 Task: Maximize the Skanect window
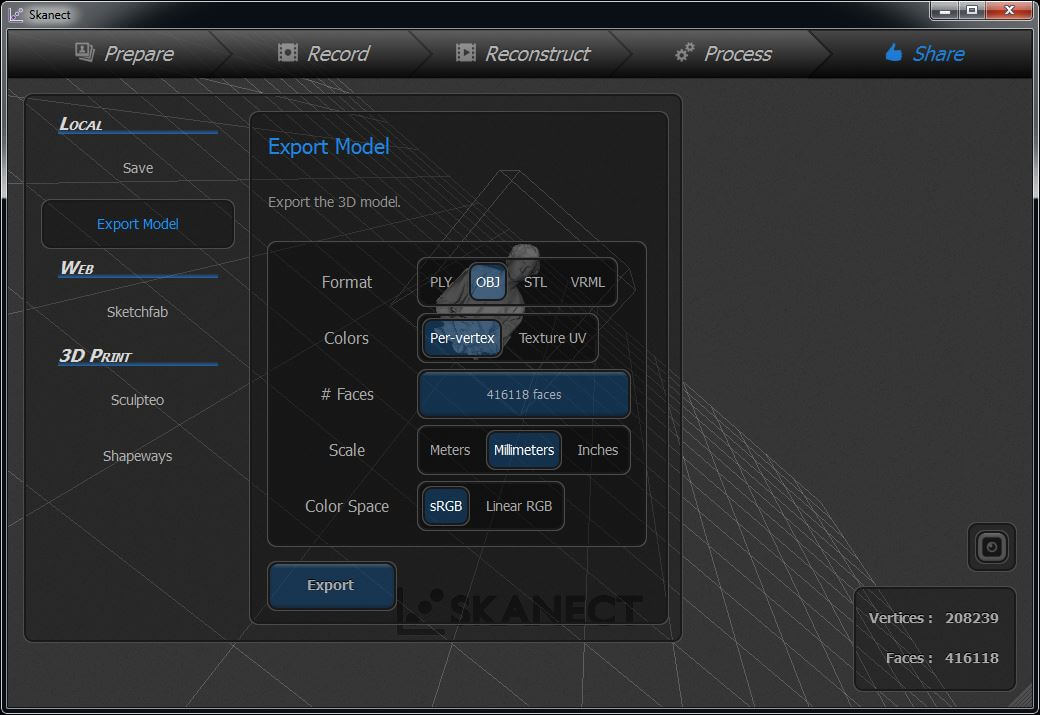pos(972,11)
